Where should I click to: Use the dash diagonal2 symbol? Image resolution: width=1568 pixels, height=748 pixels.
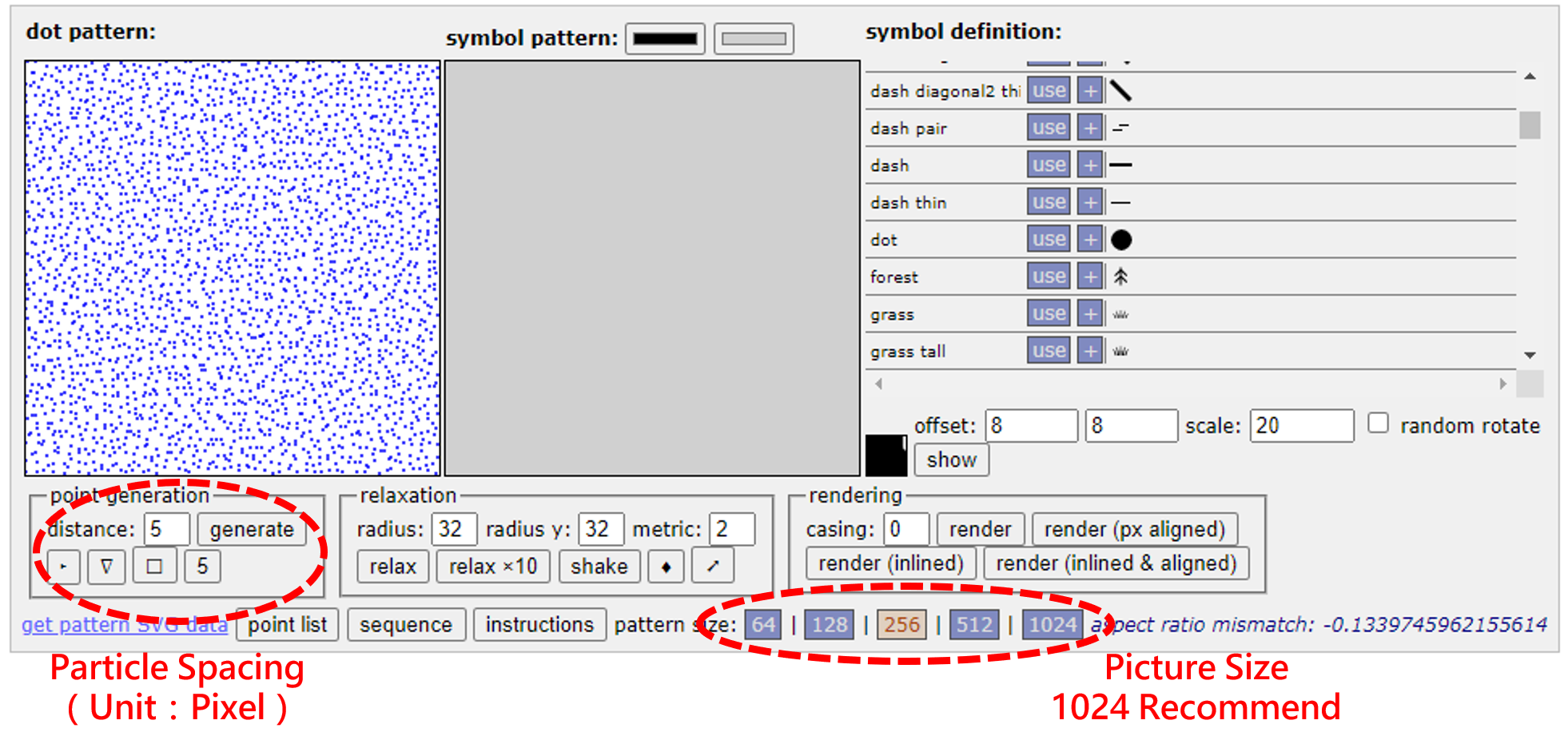[1049, 90]
